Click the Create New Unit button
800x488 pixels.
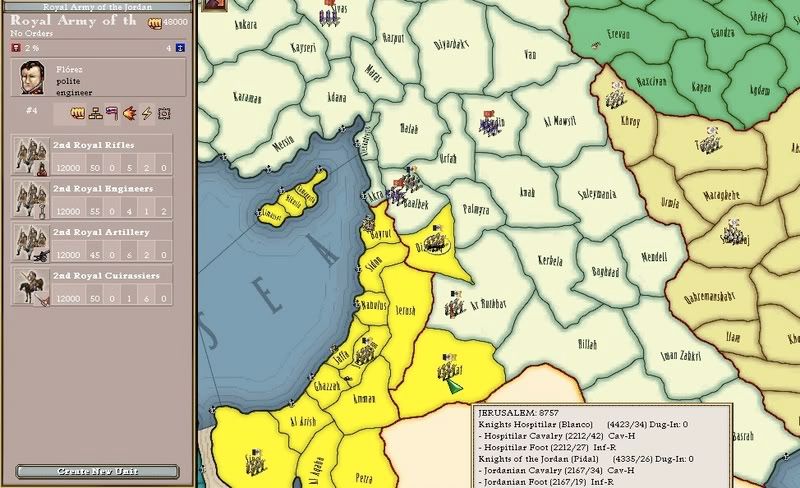coord(97,471)
